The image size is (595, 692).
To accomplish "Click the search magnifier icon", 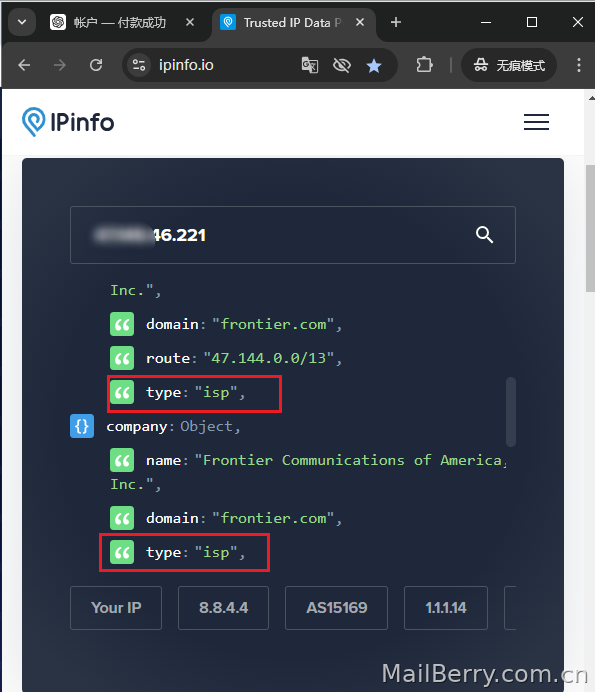I will pyautogui.click(x=484, y=235).
